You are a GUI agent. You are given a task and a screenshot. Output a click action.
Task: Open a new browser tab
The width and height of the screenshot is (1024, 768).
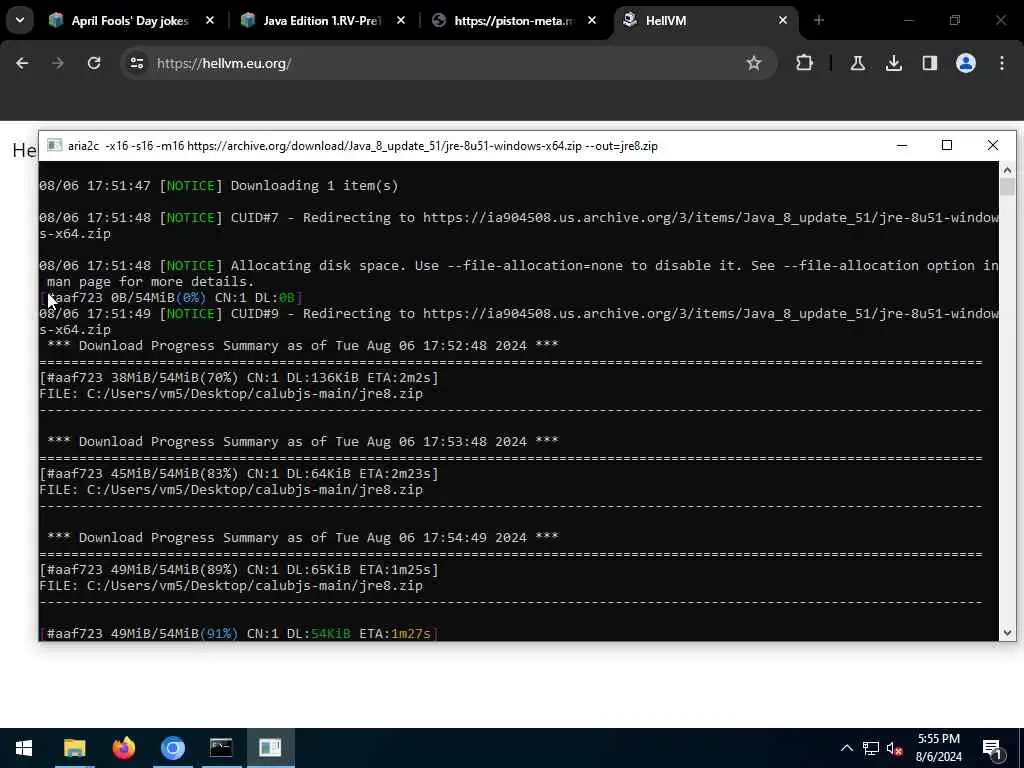tap(819, 21)
